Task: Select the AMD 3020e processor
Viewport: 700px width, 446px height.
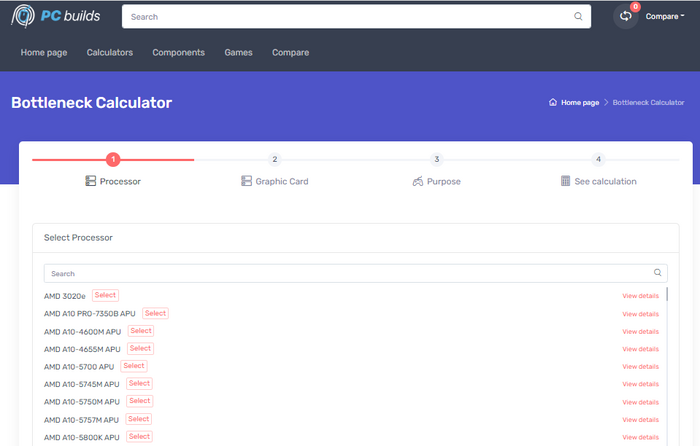Action: click(x=105, y=295)
